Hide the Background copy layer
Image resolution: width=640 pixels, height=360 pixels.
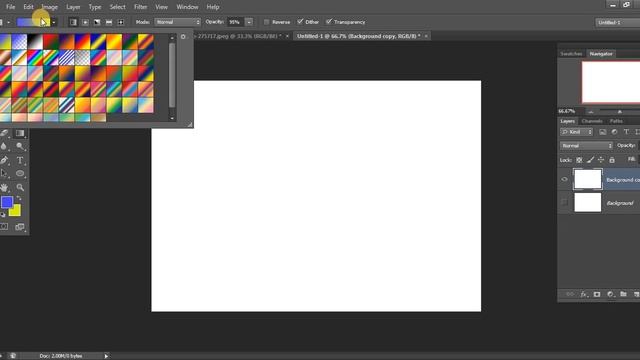coord(564,180)
